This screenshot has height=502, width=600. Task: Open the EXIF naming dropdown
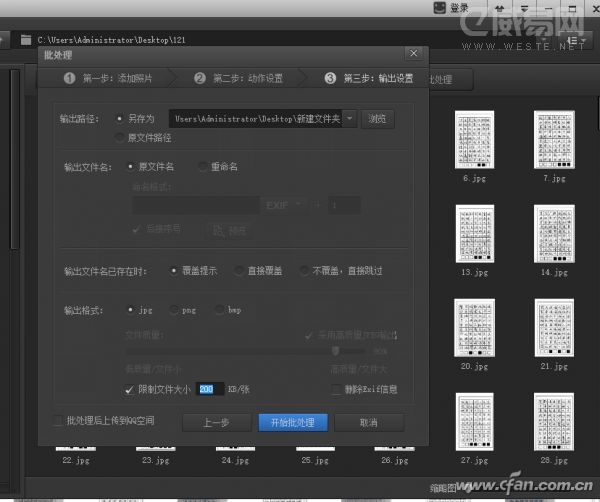point(283,204)
